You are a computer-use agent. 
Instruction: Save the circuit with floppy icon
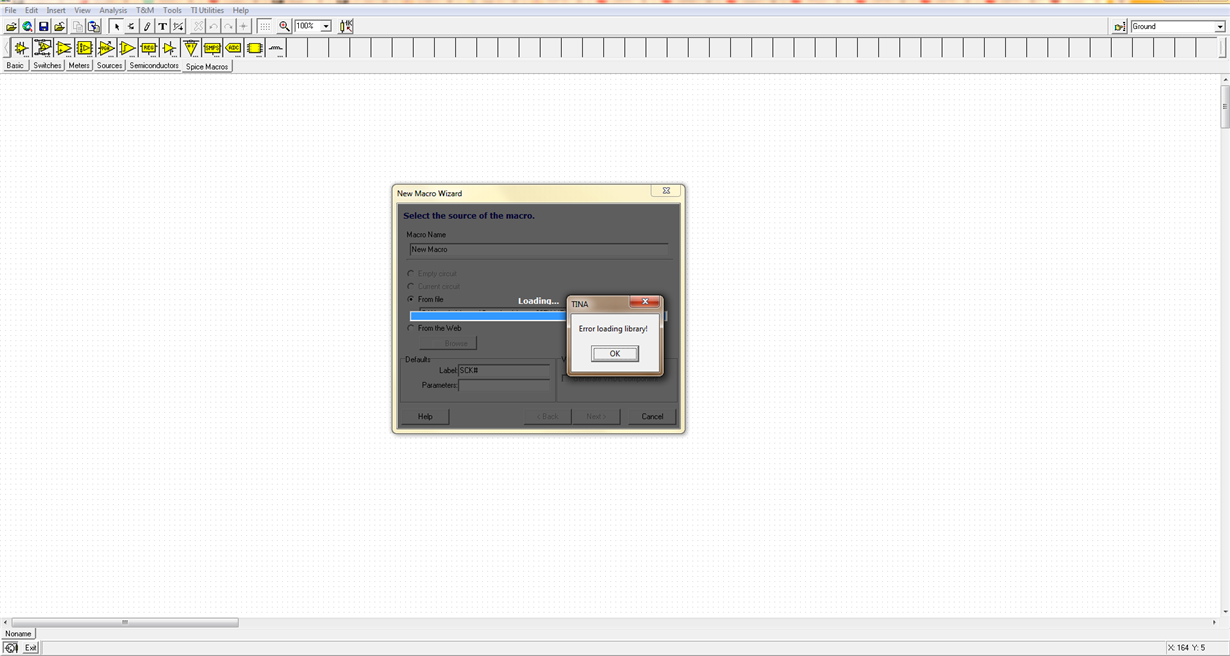[43, 27]
